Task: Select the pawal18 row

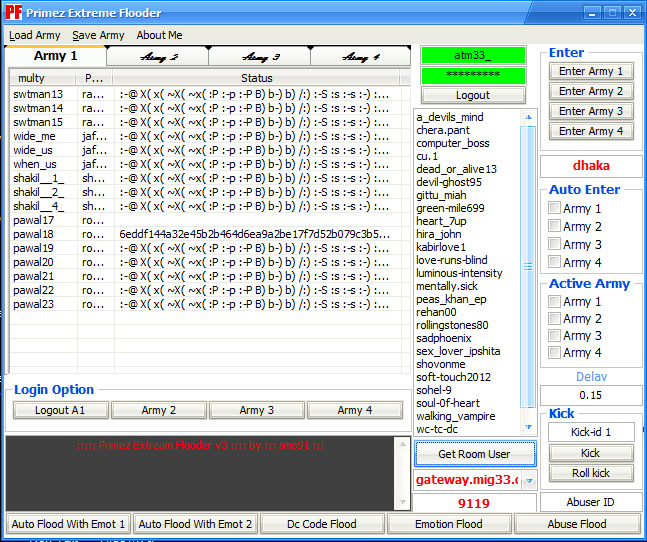Action: (210, 234)
